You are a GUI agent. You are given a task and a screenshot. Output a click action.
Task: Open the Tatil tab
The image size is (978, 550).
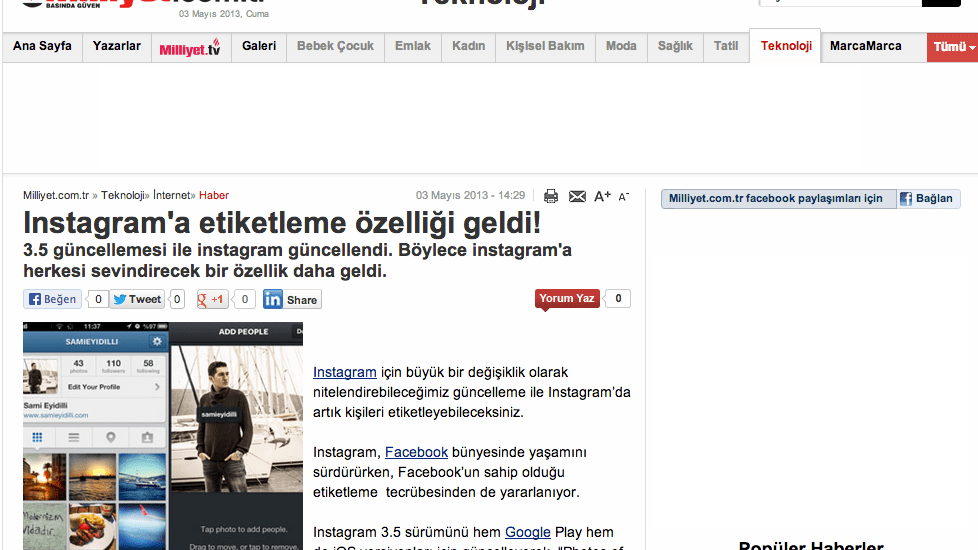726,46
